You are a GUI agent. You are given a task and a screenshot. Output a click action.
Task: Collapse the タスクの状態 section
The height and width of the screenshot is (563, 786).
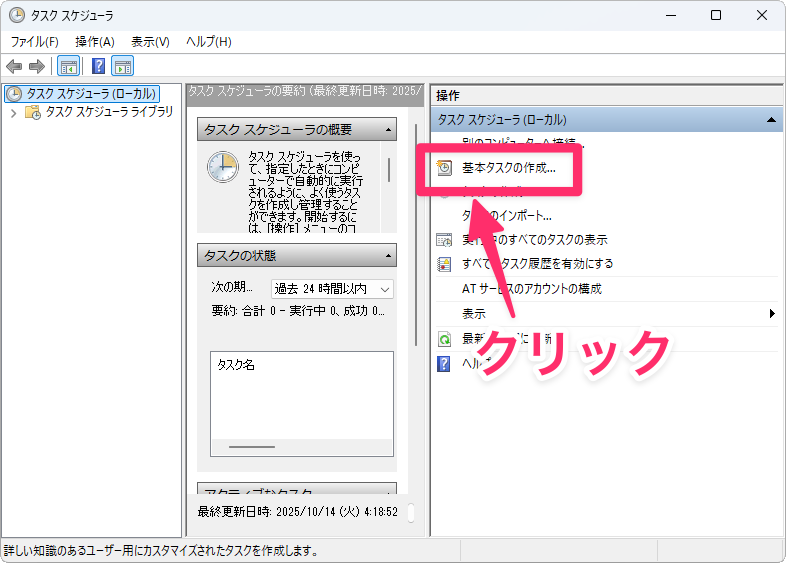386,256
